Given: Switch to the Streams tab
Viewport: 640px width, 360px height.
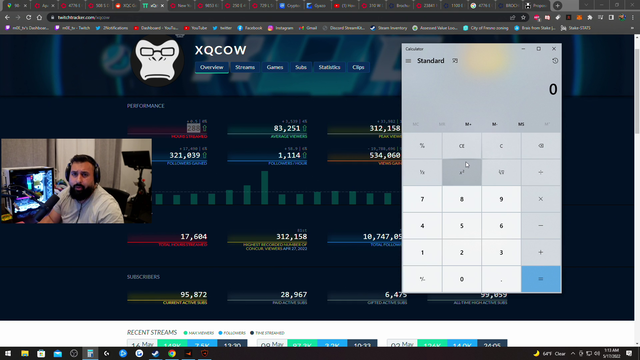Looking at the screenshot, I should click(x=244, y=67).
